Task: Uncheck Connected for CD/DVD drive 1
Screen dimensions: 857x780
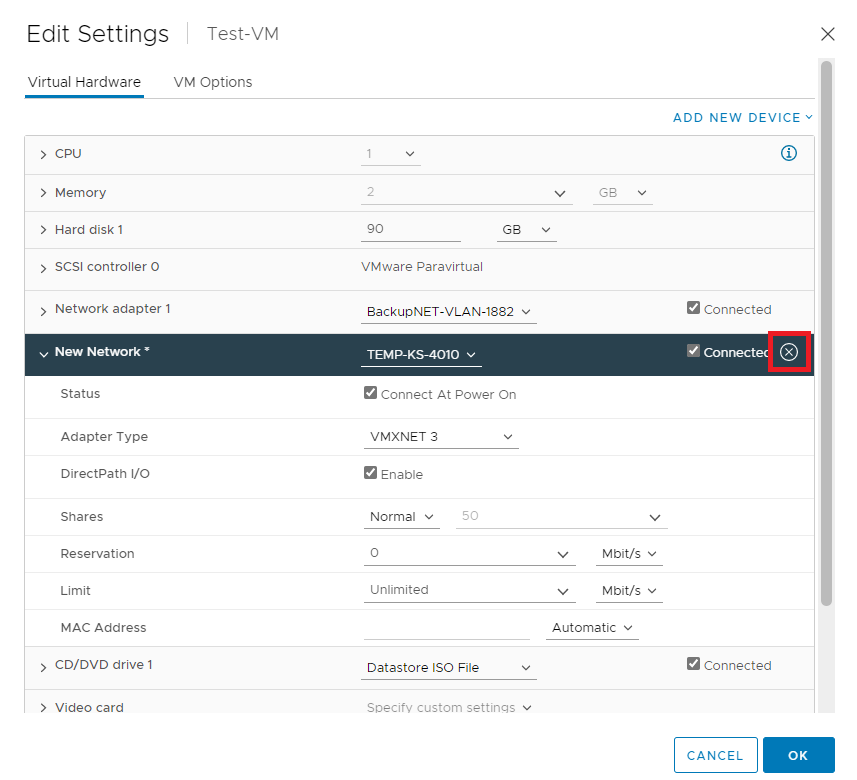Action: (693, 664)
